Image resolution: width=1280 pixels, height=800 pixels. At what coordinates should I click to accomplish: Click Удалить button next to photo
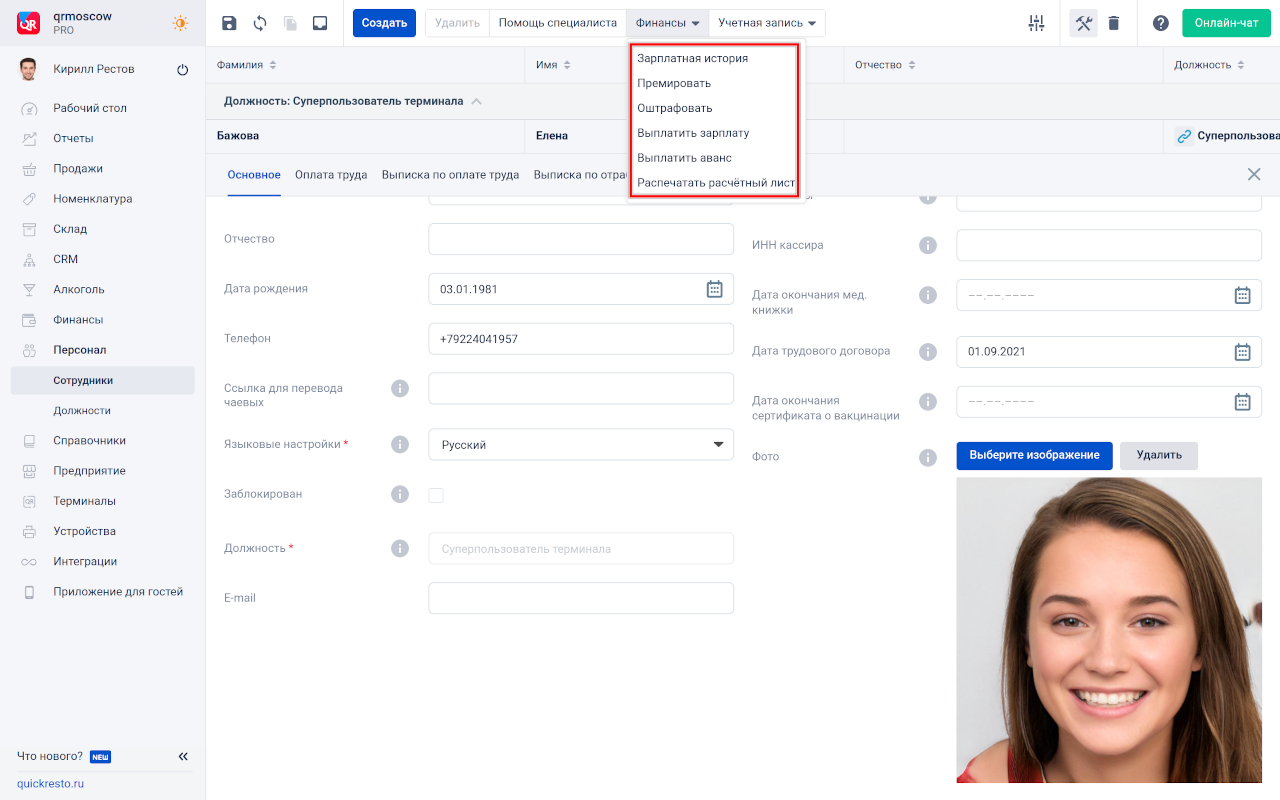click(x=1159, y=455)
